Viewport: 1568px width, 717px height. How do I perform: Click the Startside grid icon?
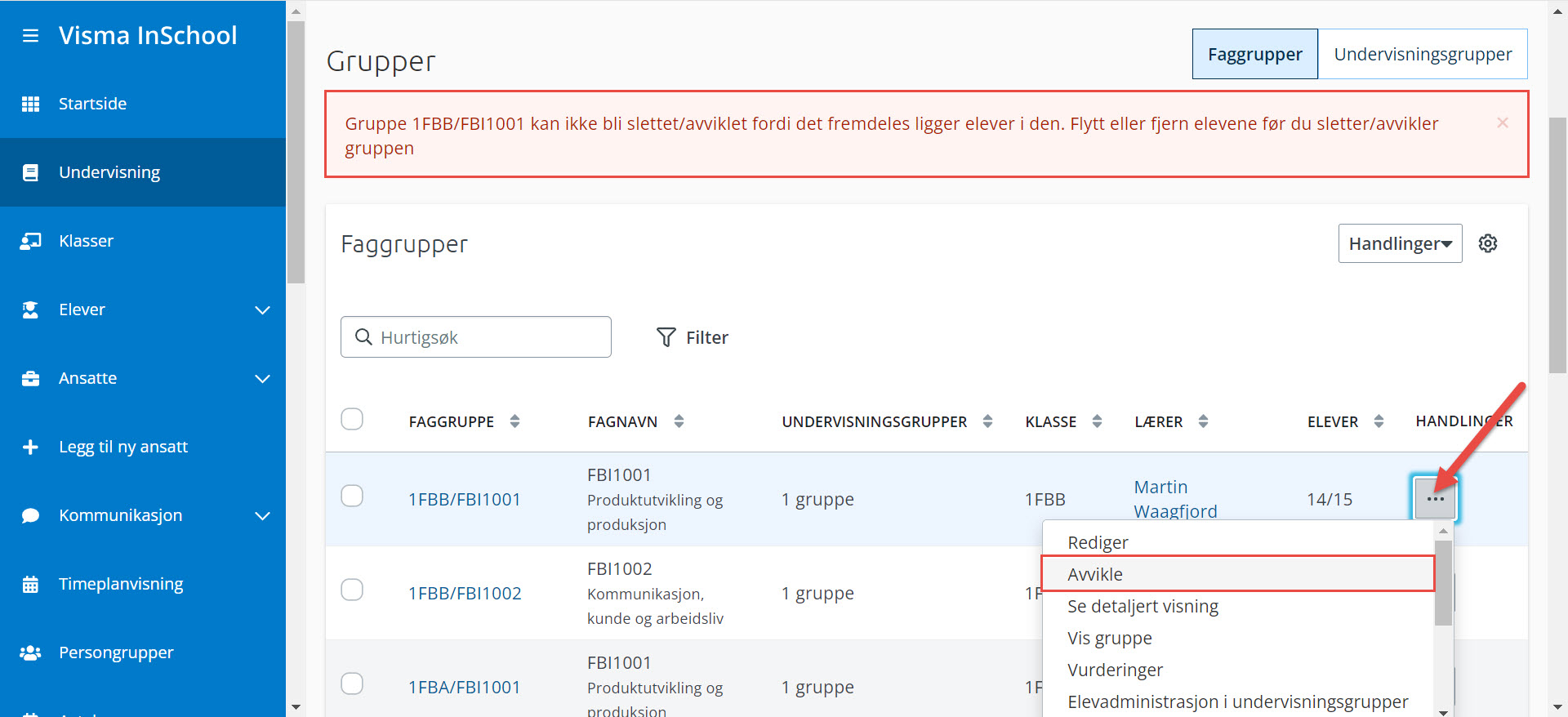coord(30,104)
